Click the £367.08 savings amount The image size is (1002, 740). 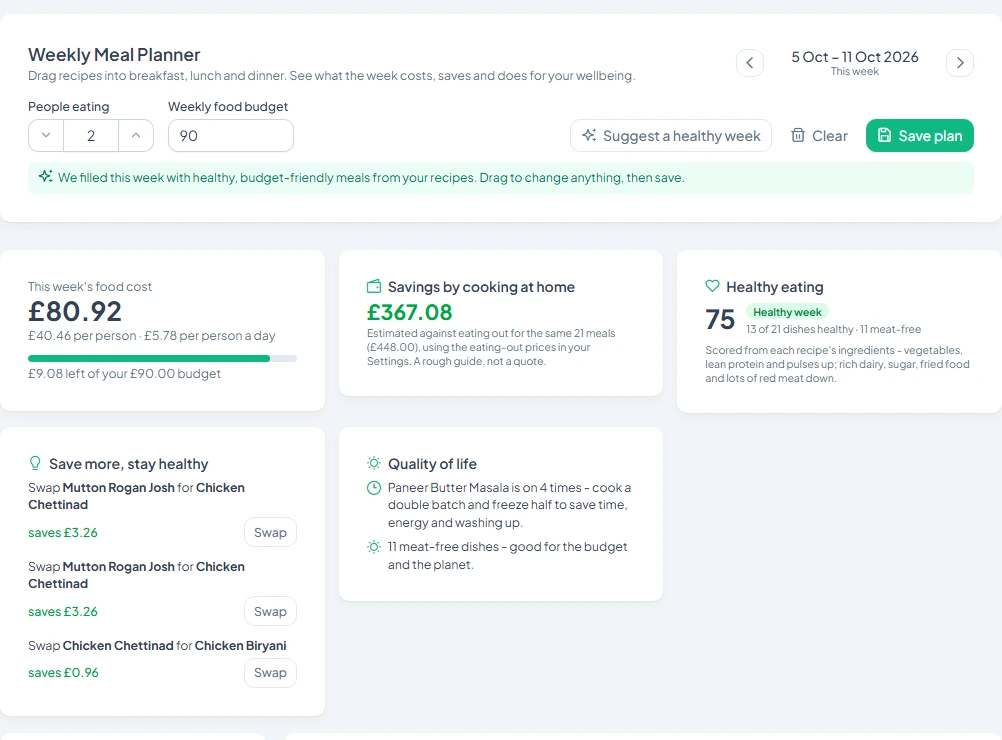click(410, 312)
